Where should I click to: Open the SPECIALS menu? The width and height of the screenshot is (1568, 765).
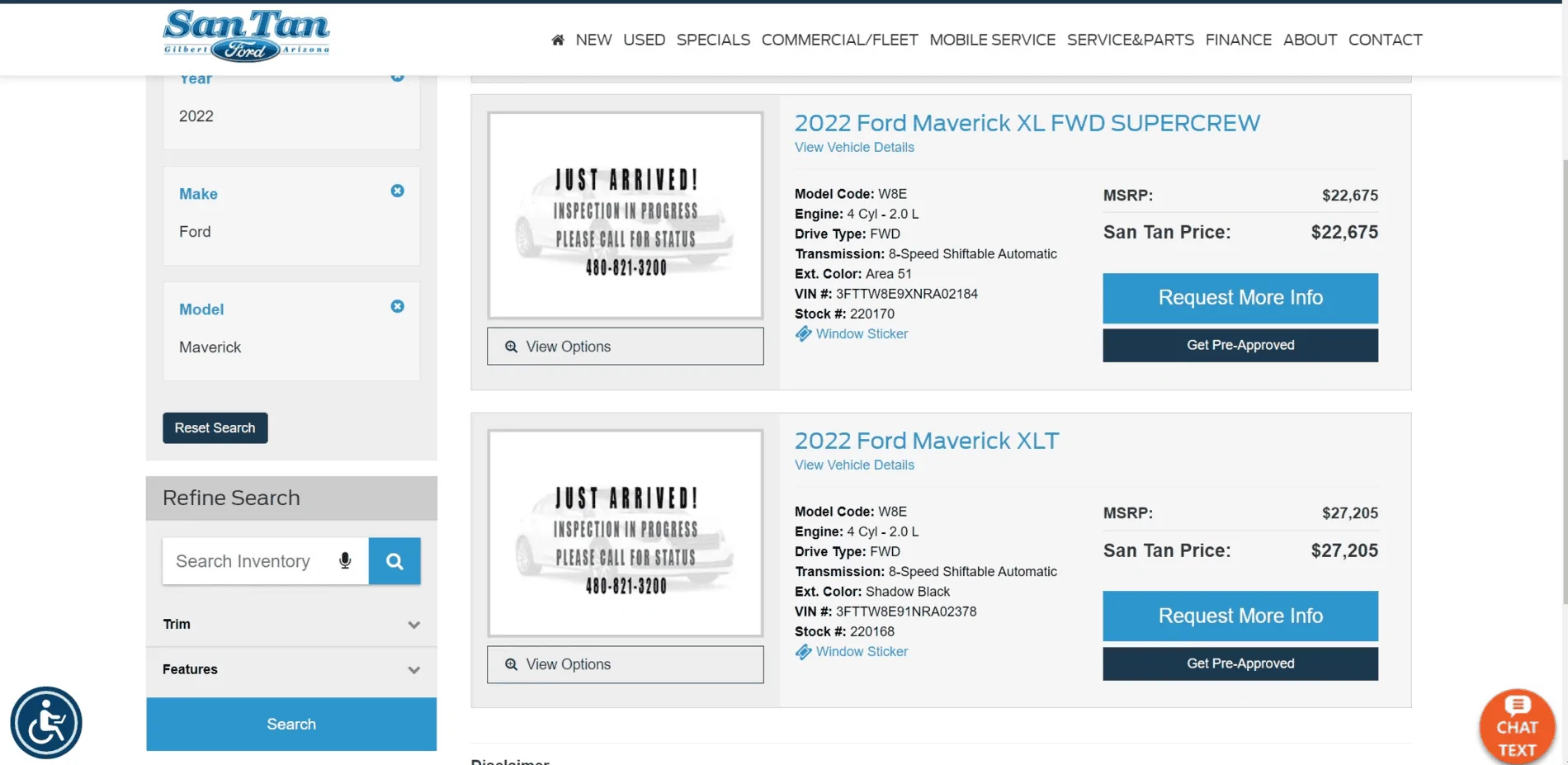point(714,40)
